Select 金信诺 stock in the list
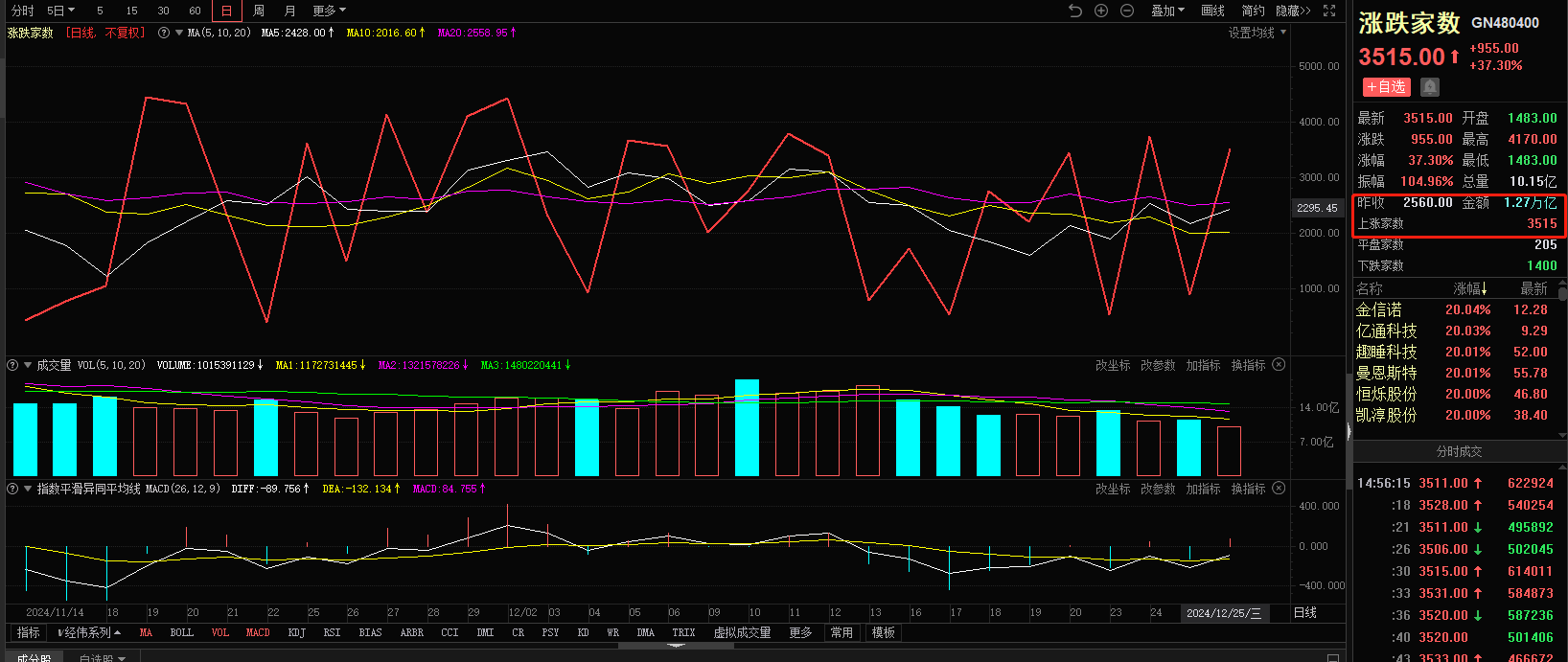The height and width of the screenshot is (662, 1568). [1379, 309]
